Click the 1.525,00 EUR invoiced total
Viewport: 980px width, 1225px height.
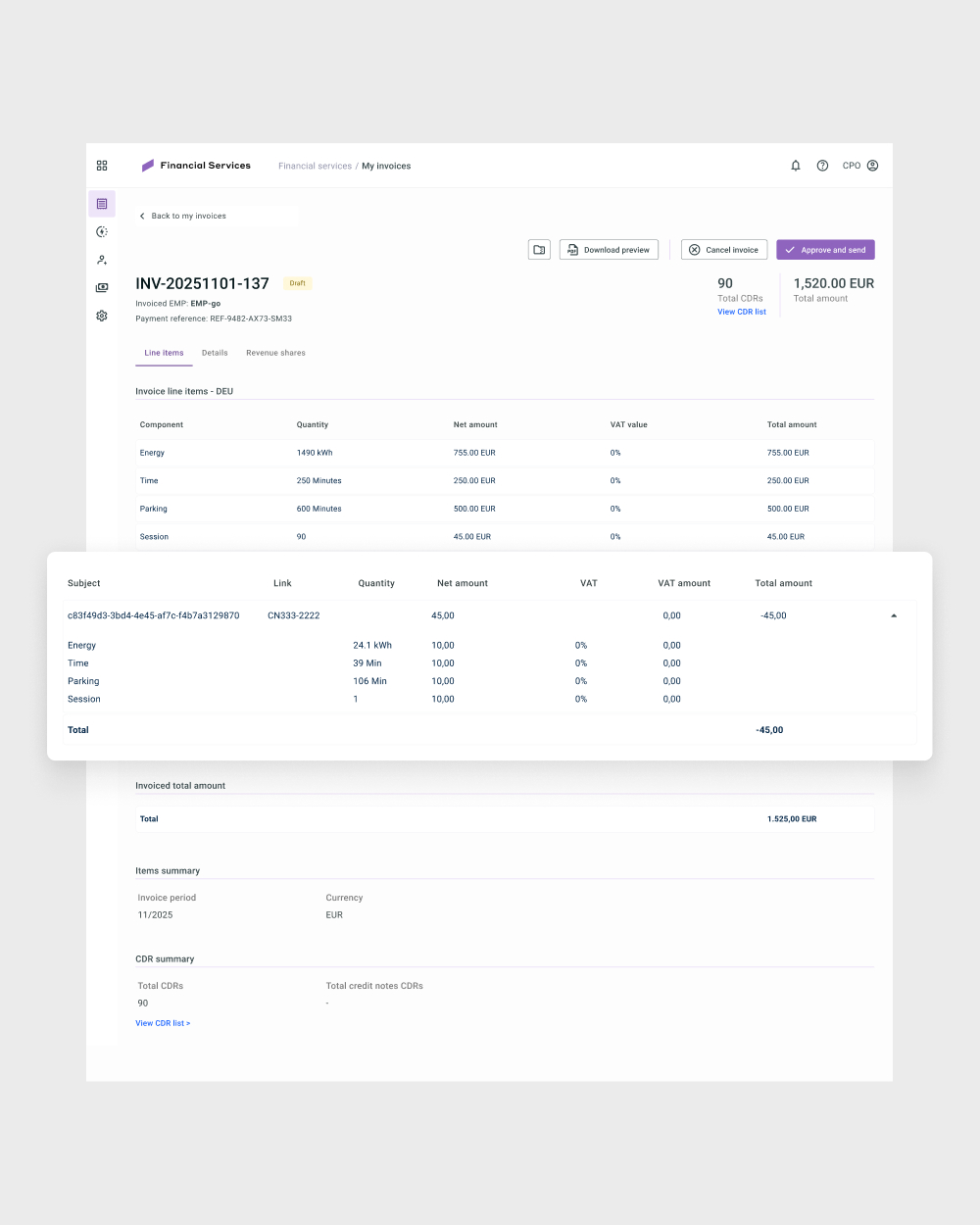pyautogui.click(x=792, y=819)
